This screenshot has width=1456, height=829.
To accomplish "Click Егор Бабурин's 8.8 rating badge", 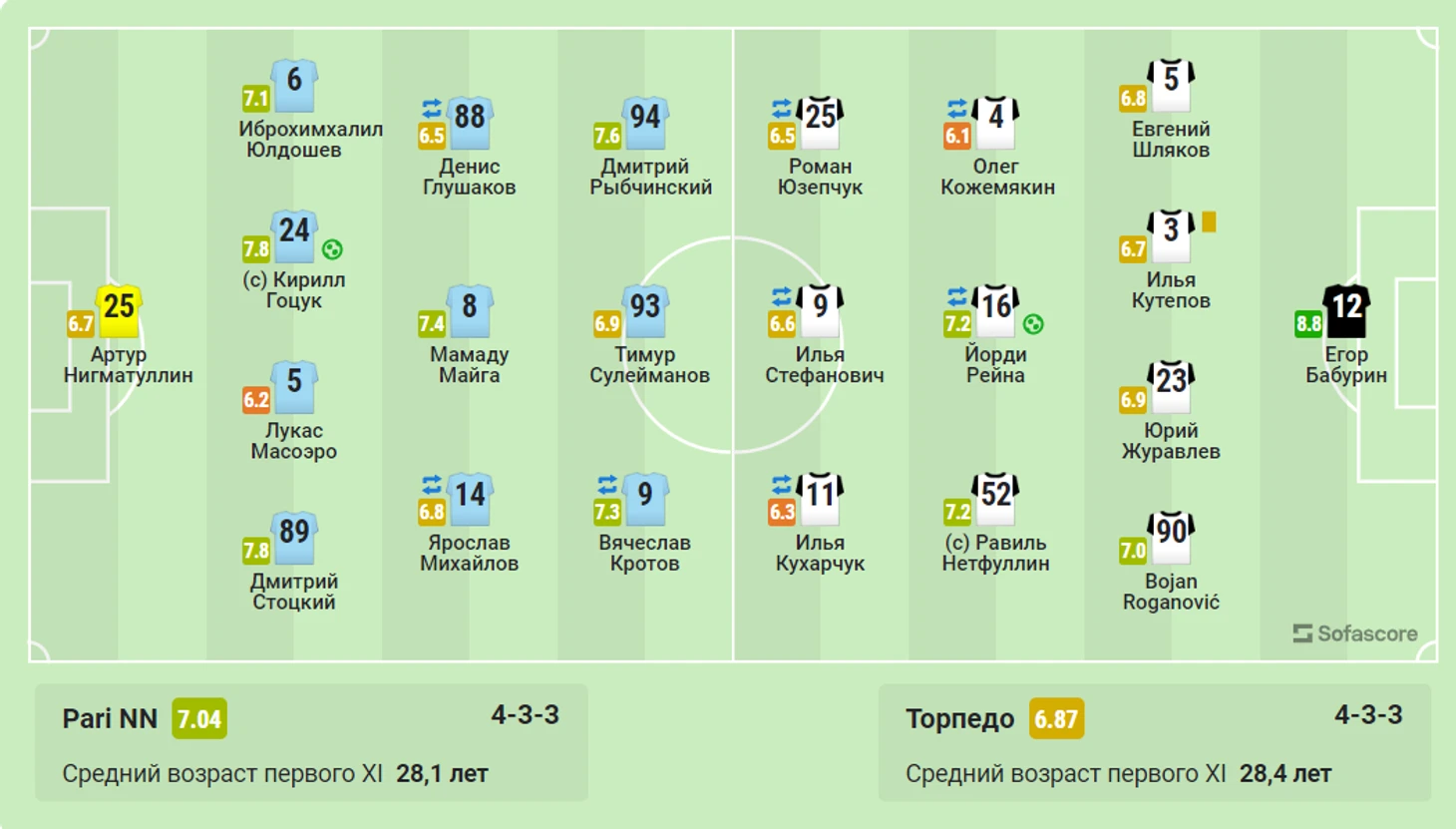I will pos(1308,323).
